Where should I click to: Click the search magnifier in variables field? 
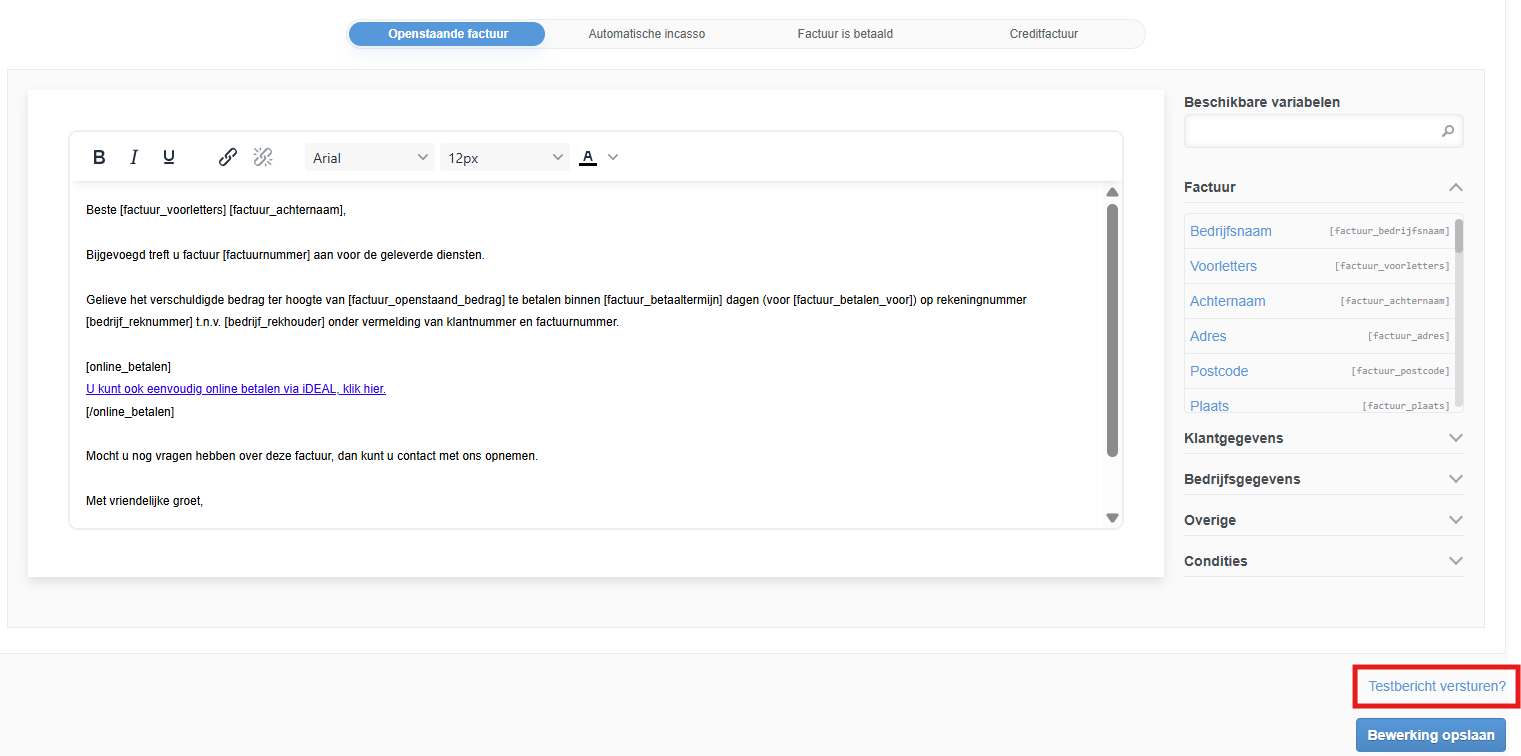1447,131
